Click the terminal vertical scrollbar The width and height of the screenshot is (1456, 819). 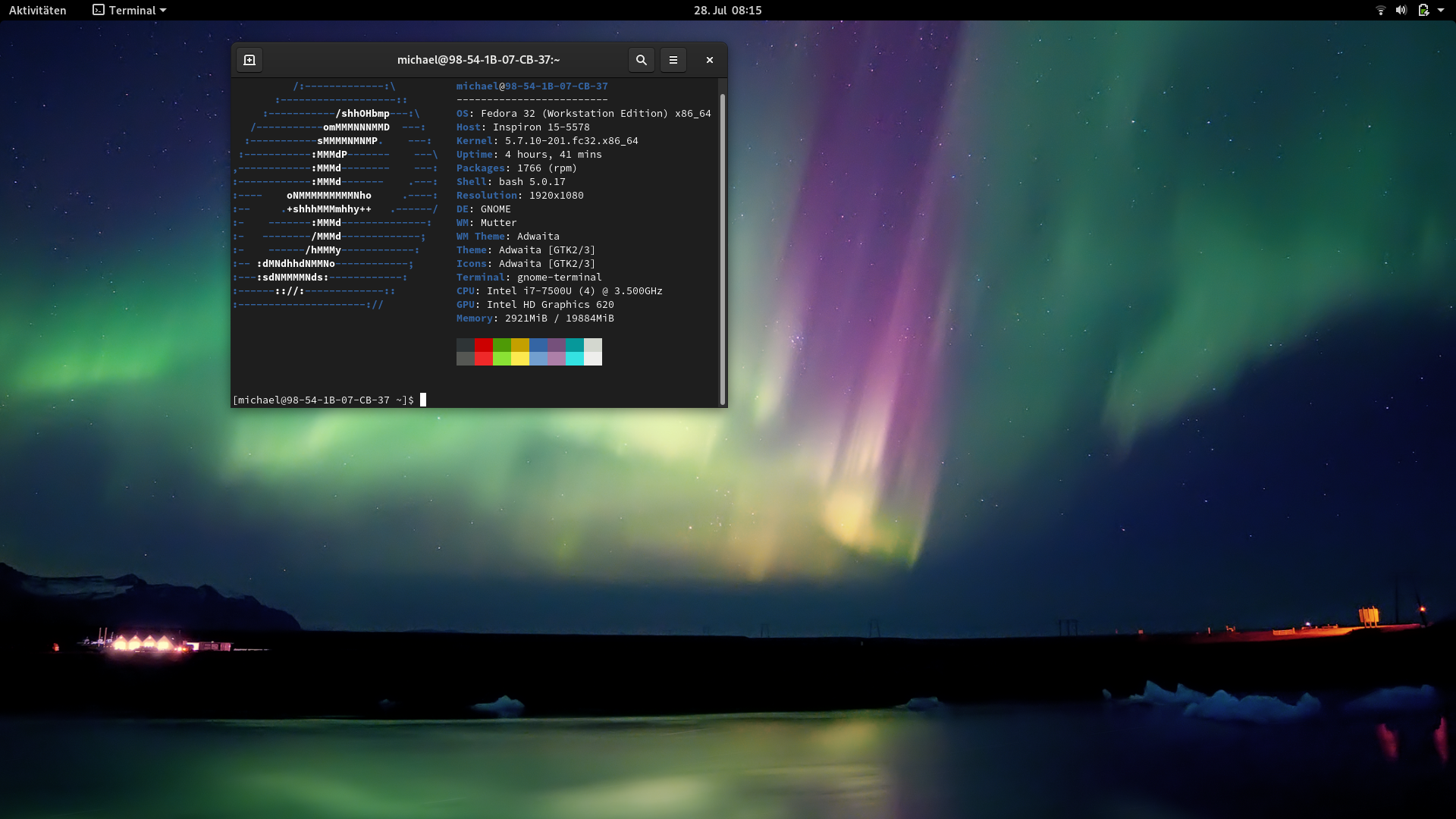722,249
